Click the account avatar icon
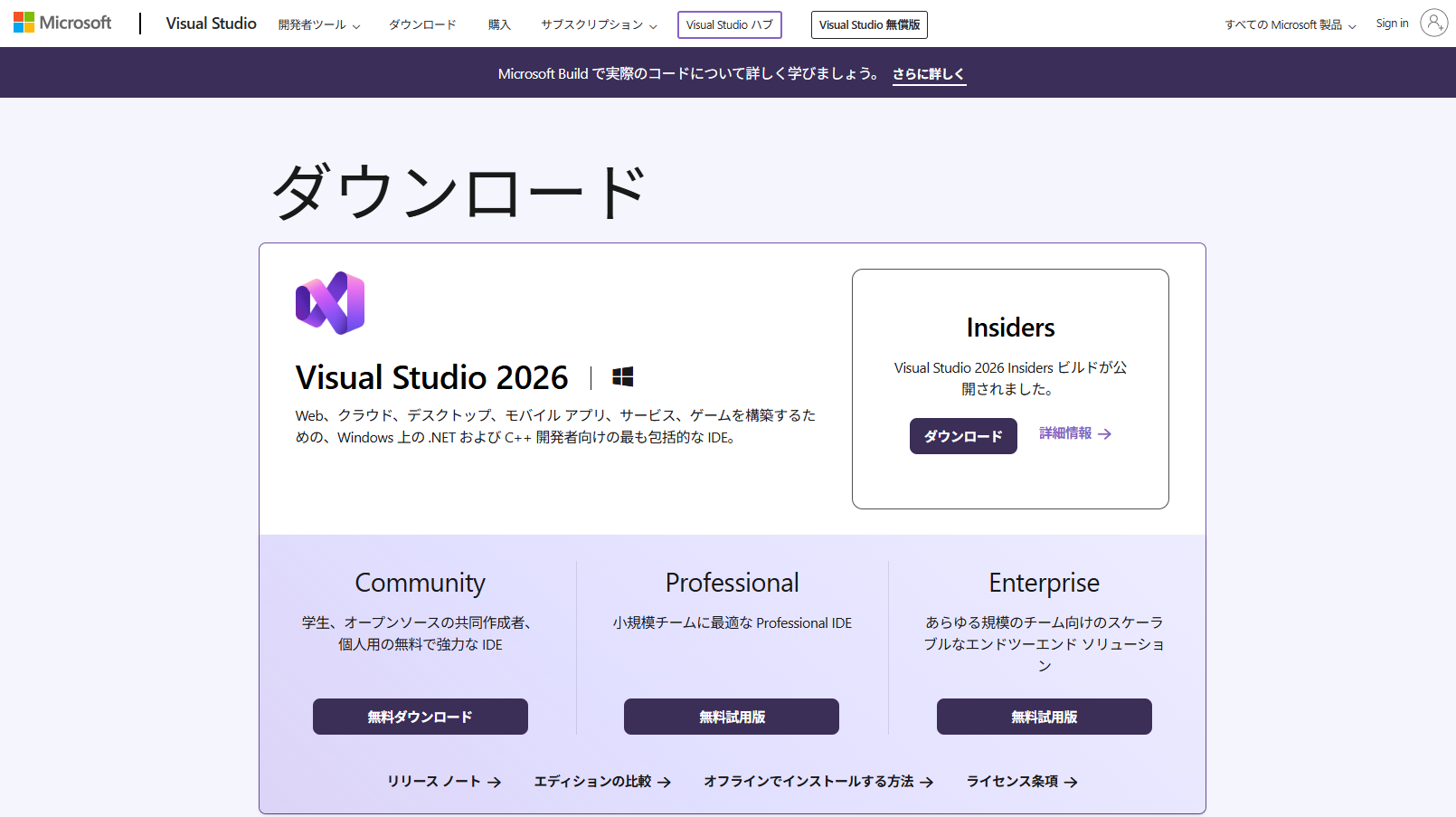The image size is (1456, 817). 1434,23
